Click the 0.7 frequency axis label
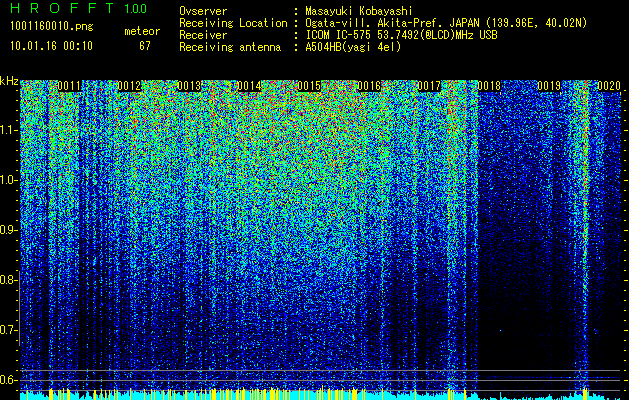This screenshot has width=629, height=400. point(8,330)
